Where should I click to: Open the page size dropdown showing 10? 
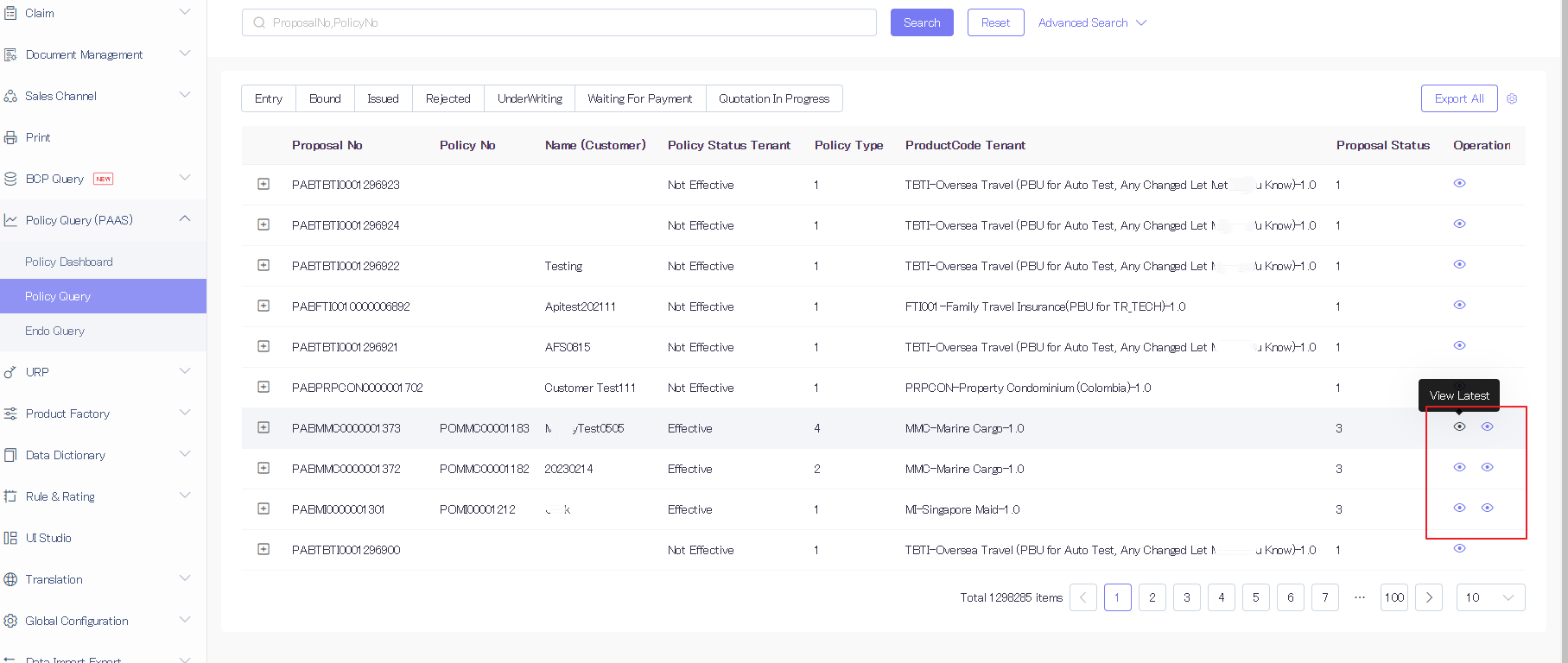pos(1490,597)
